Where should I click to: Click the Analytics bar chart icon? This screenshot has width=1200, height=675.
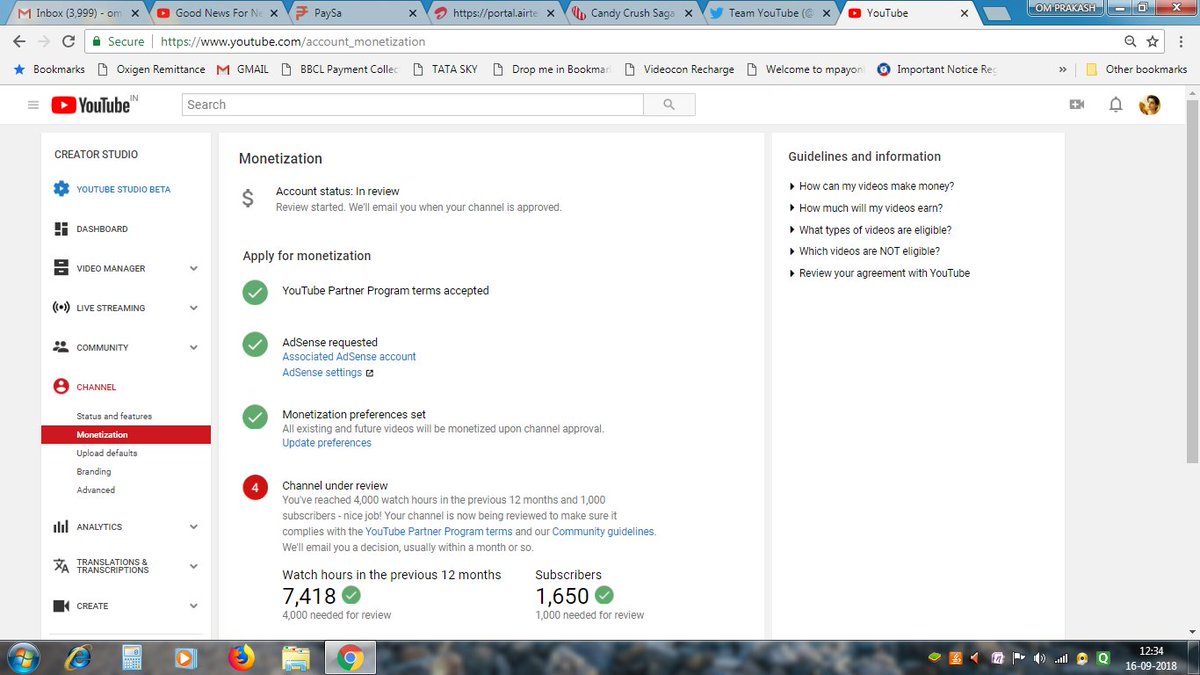click(61, 527)
